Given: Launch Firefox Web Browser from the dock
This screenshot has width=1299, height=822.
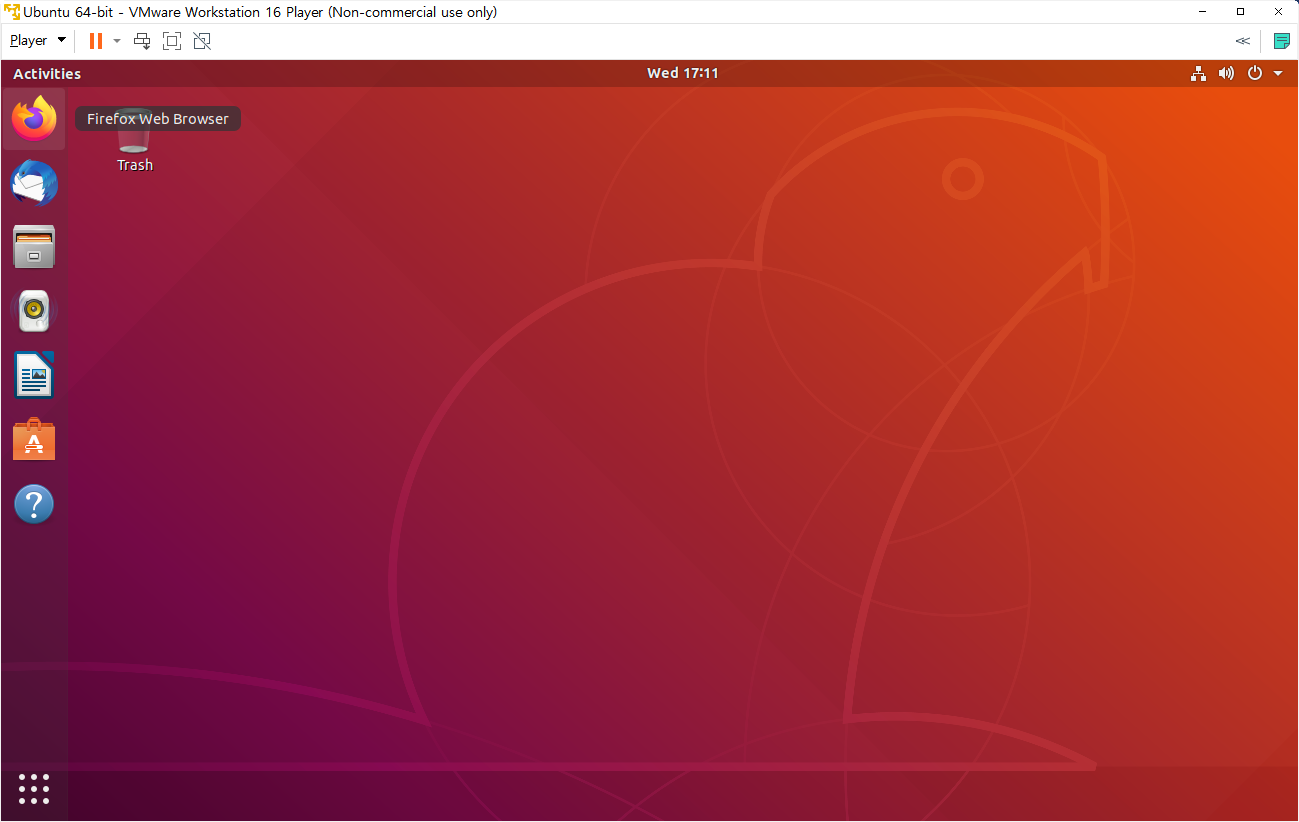Looking at the screenshot, I should (34, 119).
